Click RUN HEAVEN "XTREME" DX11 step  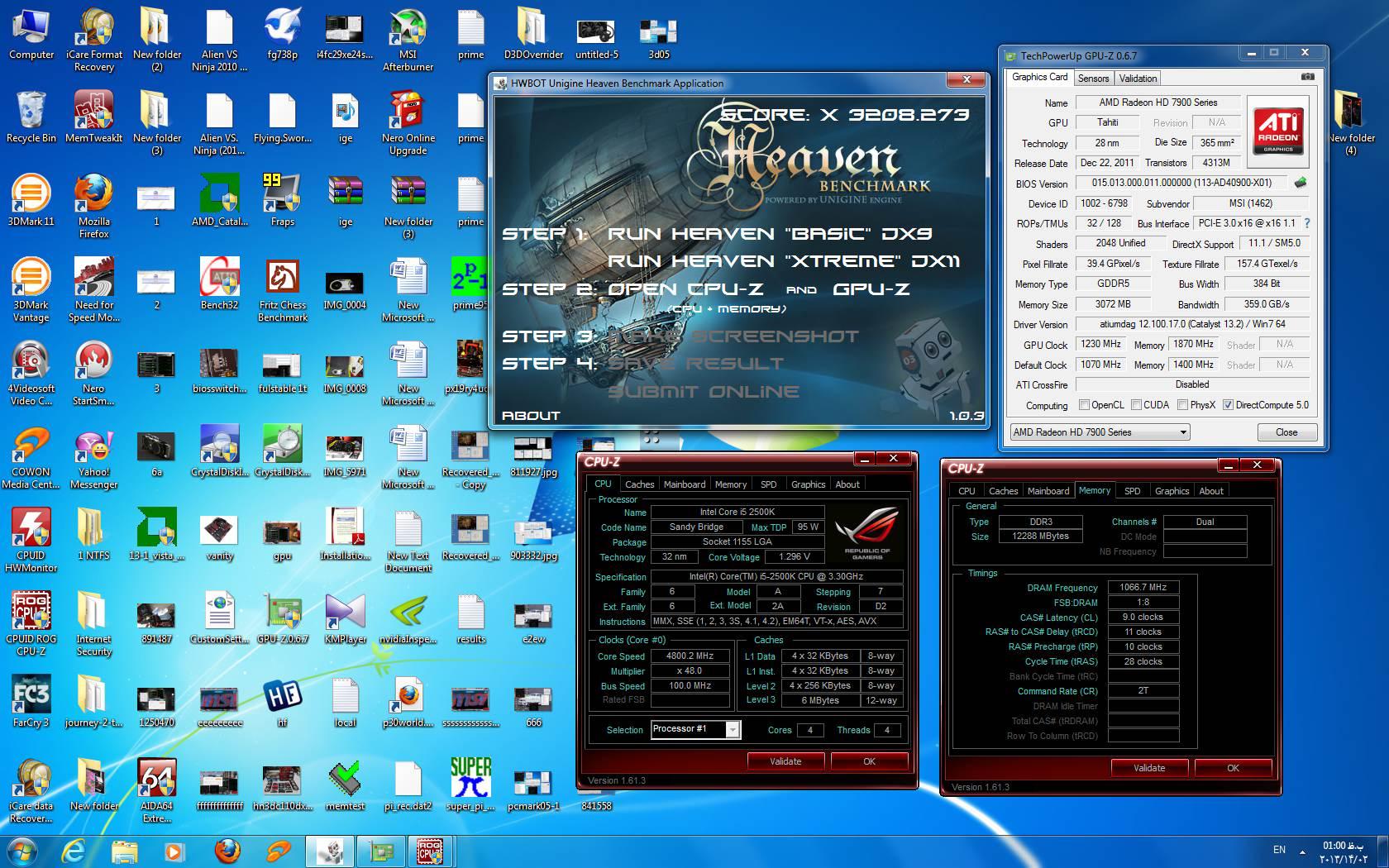[x=784, y=261]
